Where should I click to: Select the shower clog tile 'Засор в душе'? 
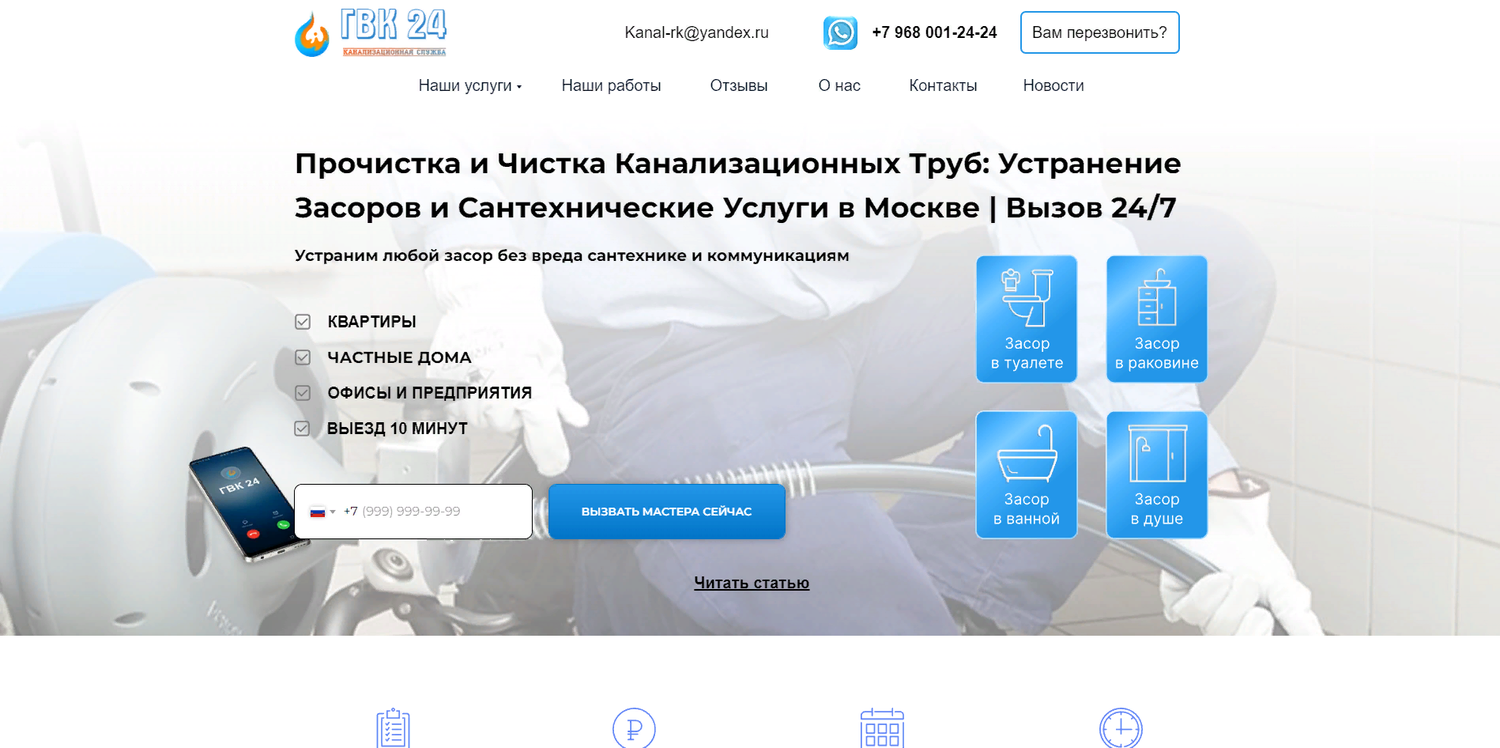[x=1157, y=475]
